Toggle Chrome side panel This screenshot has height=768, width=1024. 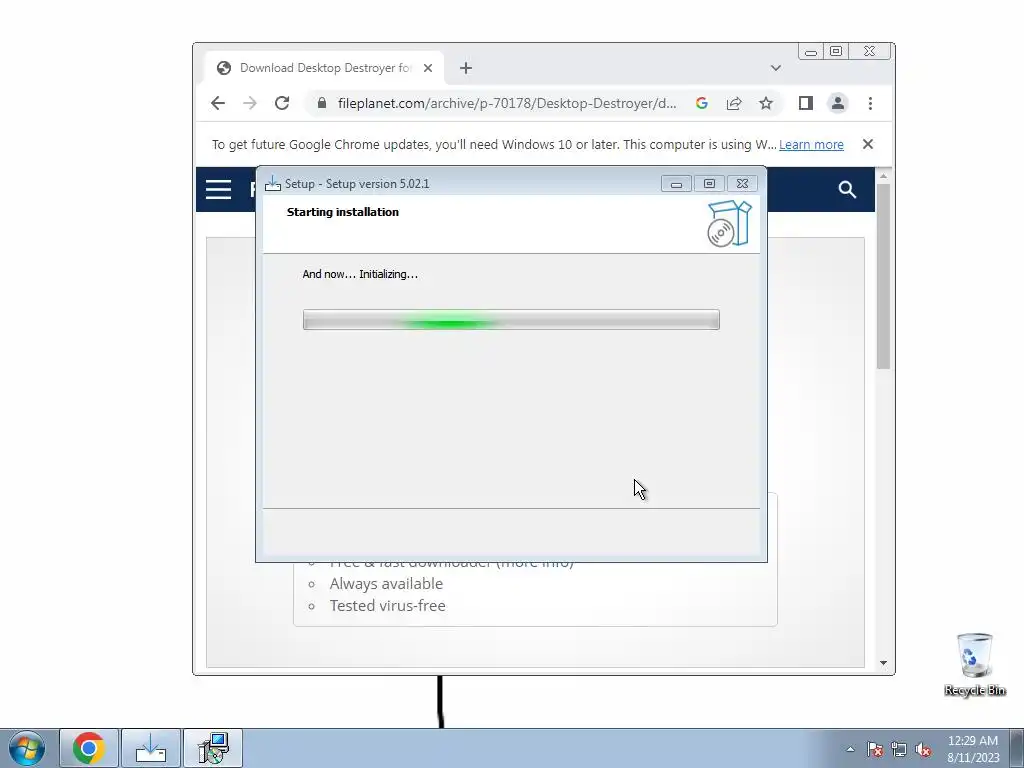[x=805, y=103]
